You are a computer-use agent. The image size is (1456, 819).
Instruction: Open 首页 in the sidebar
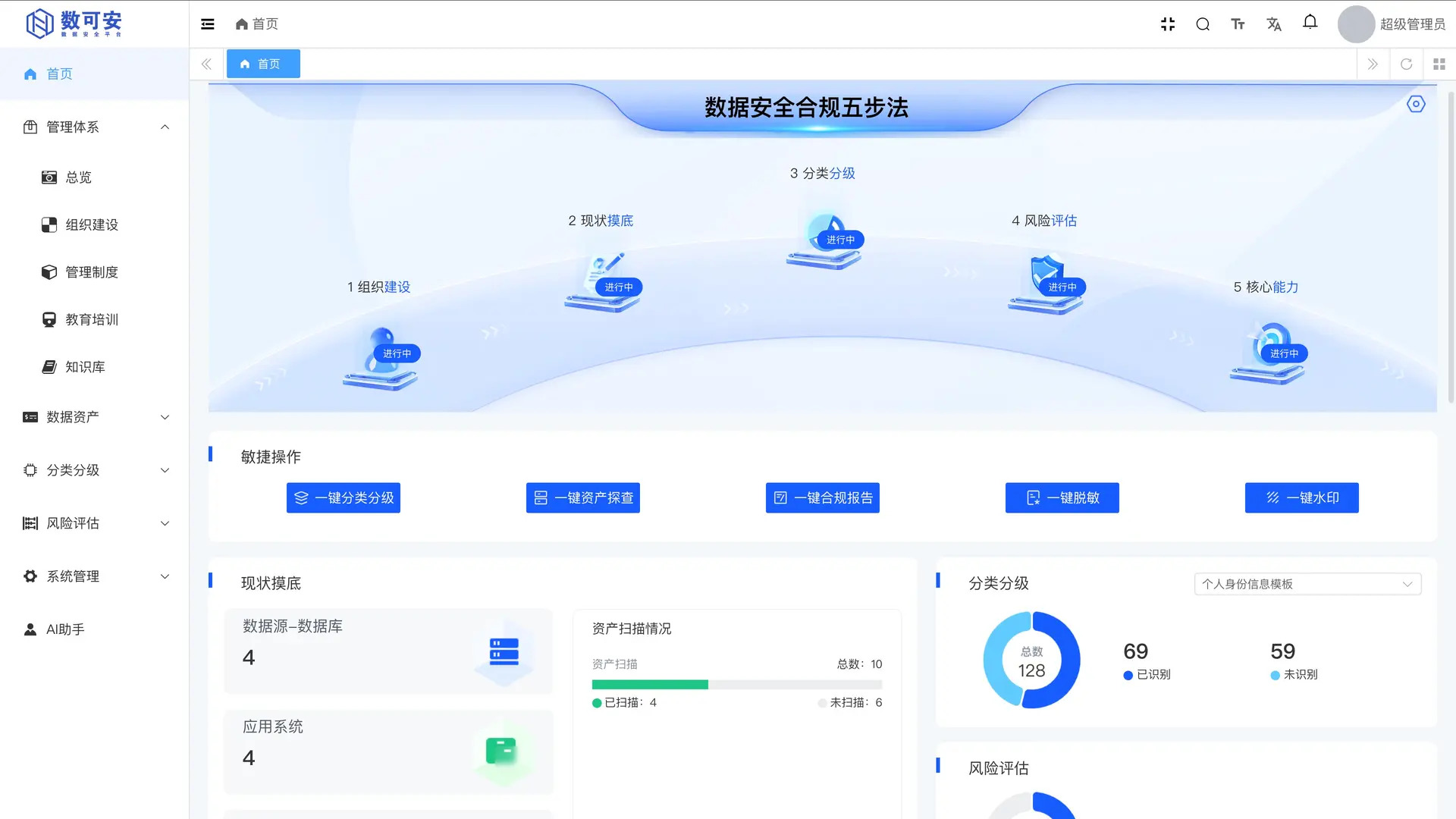pos(94,74)
